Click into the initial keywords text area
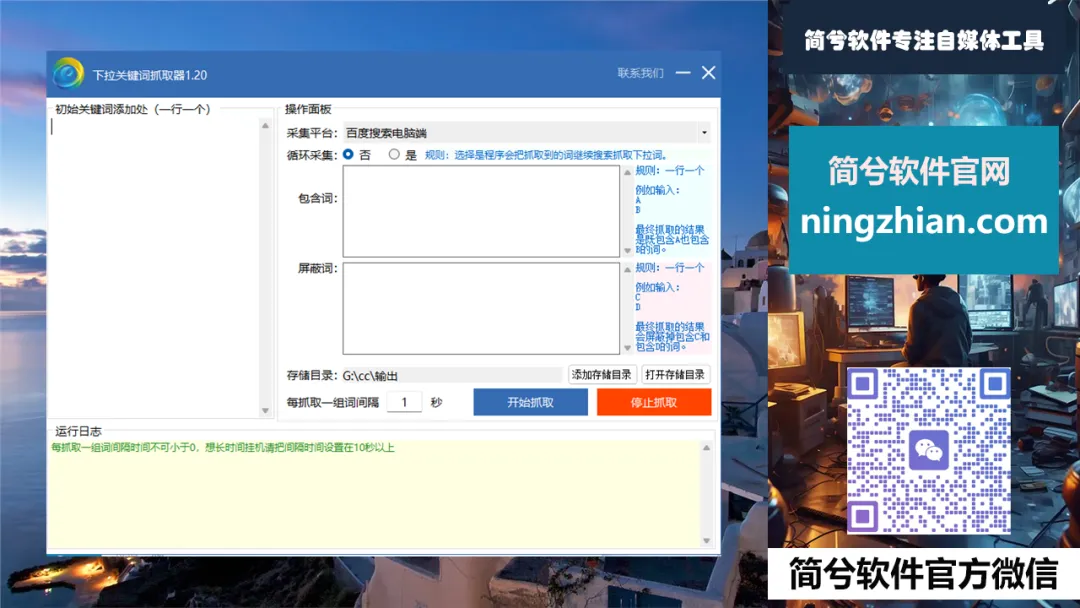The width and height of the screenshot is (1080, 608). pos(154,267)
